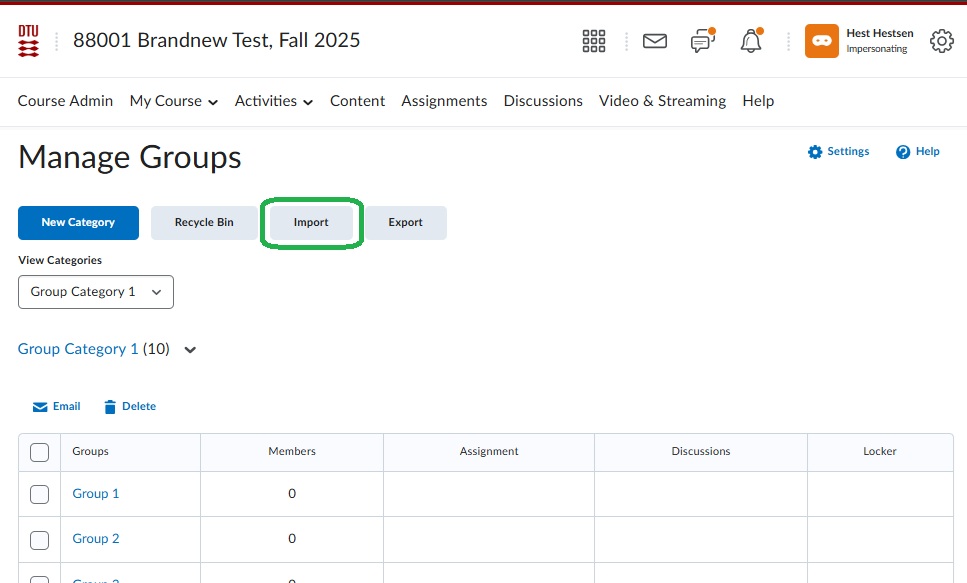
Task: Open the admin tools gear icon
Action: pos(941,41)
